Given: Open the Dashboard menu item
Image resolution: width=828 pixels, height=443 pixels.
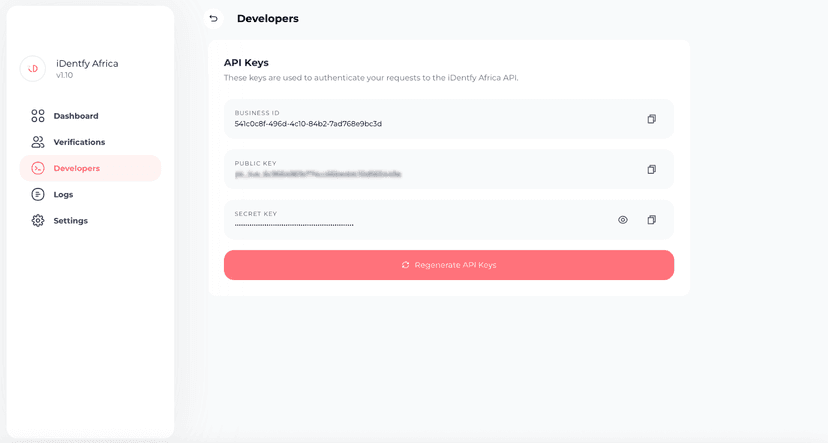Looking at the screenshot, I should coord(76,116).
